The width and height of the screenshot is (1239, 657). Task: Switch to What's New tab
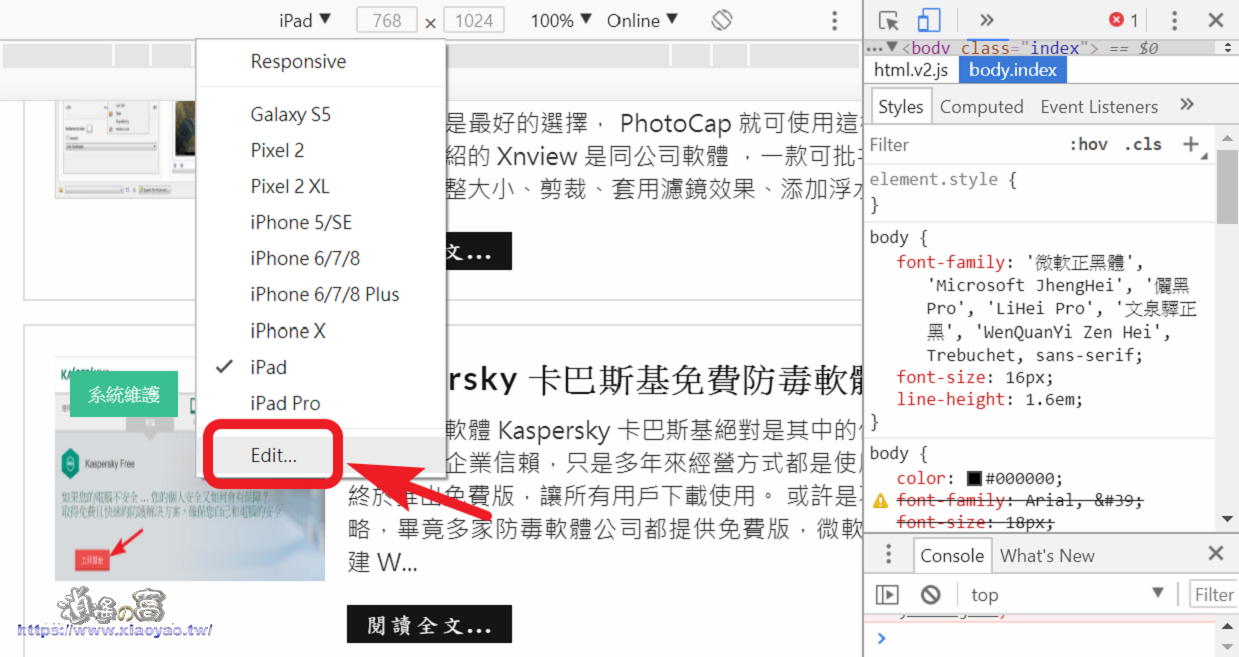[x=1047, y=555]
